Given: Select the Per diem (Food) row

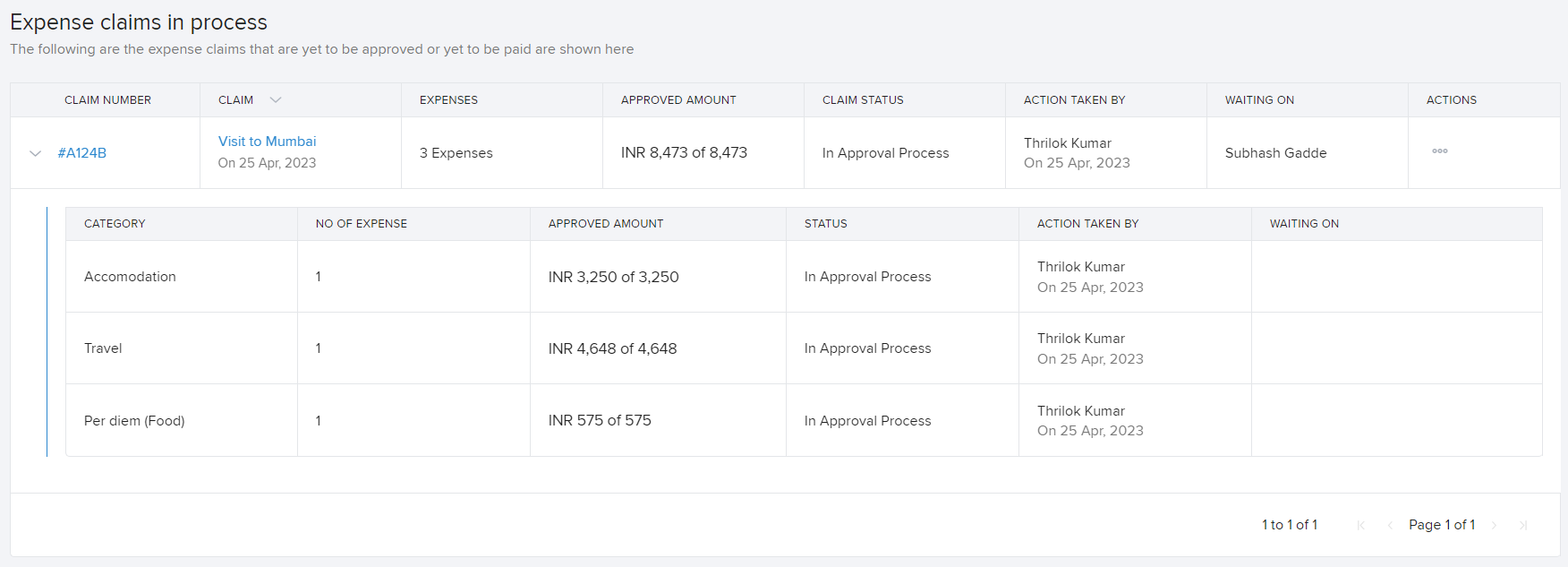Looking at the screenshot, I should click(x=134, y=421).
